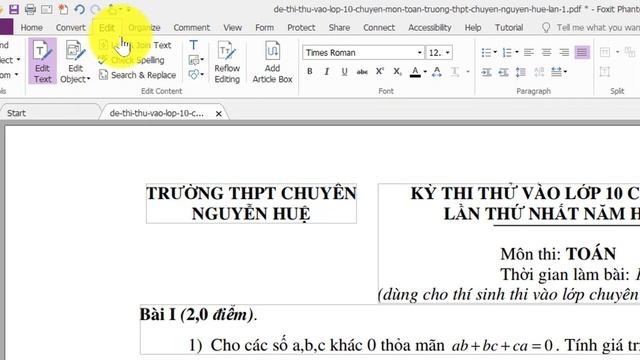Open the Home ribbon tab

point(31,27)
